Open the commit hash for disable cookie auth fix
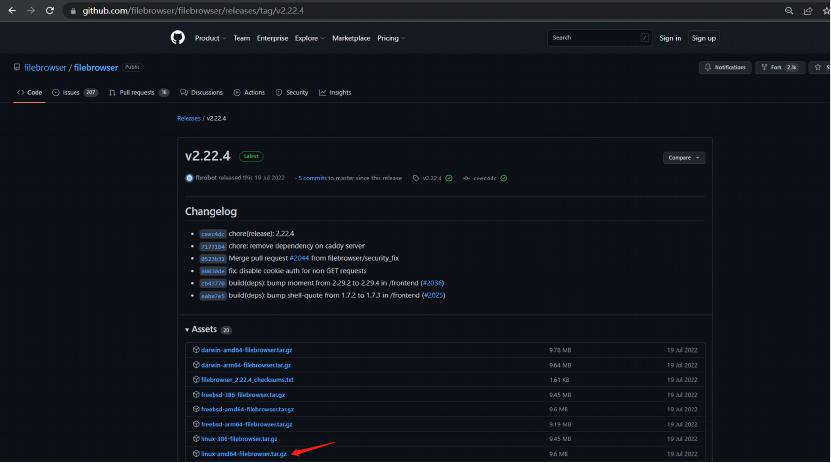This screenshot has width=831, height=463. pos(213,271)
